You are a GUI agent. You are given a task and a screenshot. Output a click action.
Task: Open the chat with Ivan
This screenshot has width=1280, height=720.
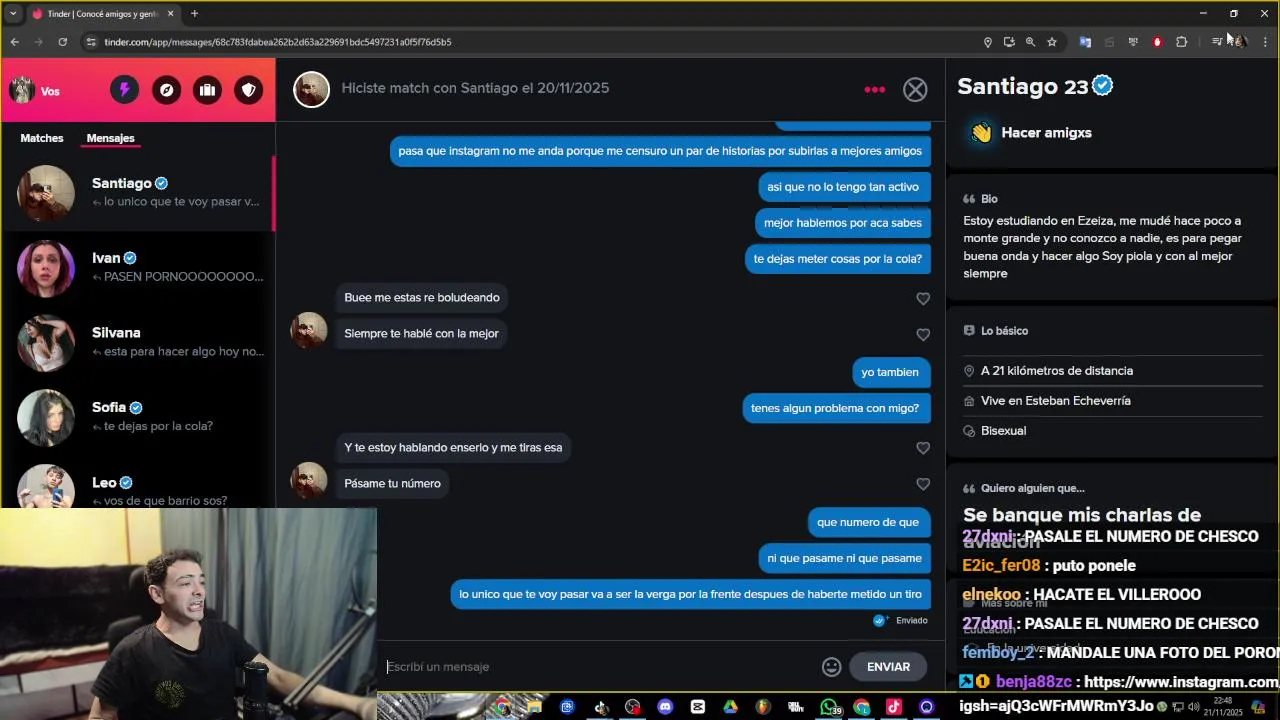(138, 268)
